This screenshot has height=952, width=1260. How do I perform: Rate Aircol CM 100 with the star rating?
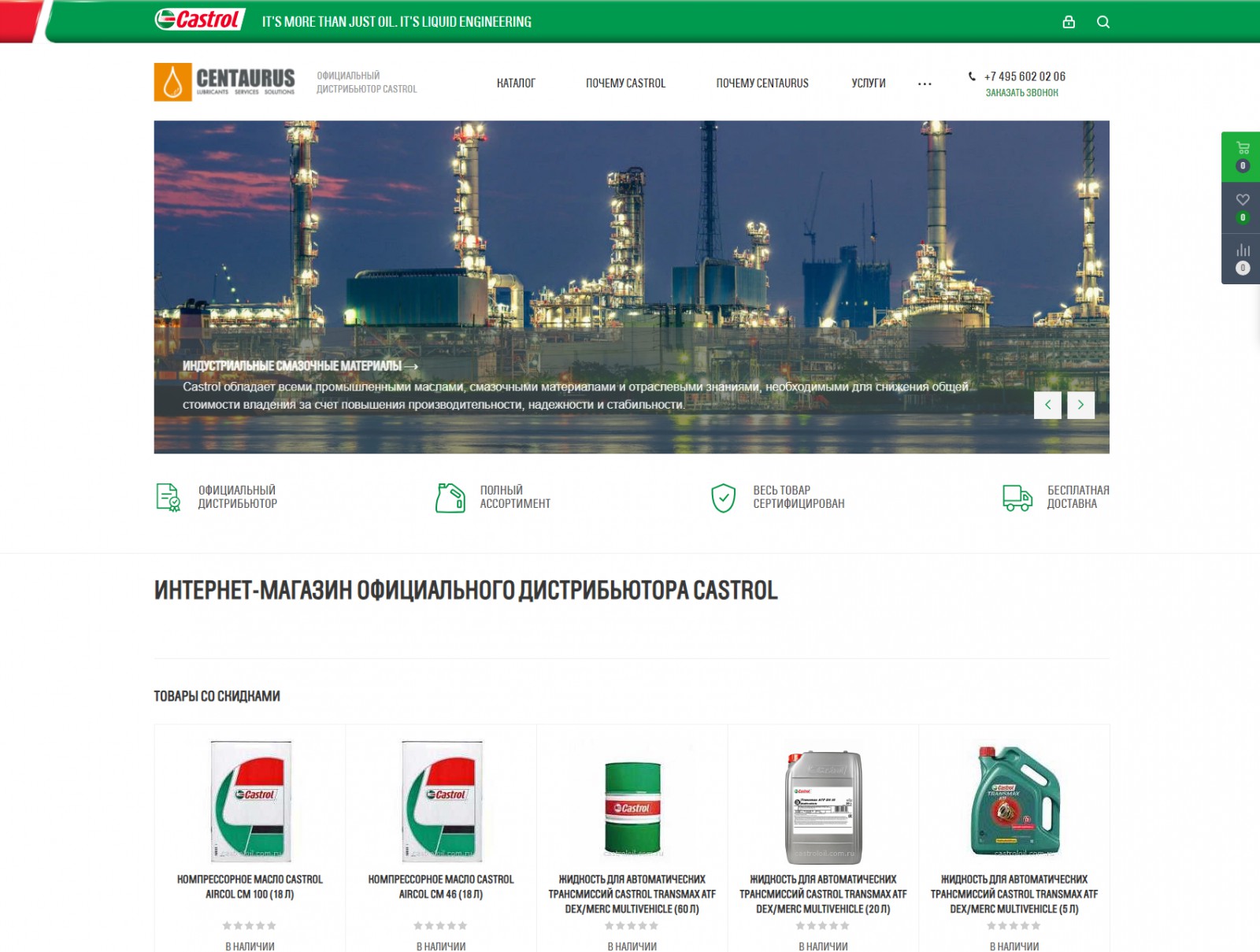click(x=250, y=926)
